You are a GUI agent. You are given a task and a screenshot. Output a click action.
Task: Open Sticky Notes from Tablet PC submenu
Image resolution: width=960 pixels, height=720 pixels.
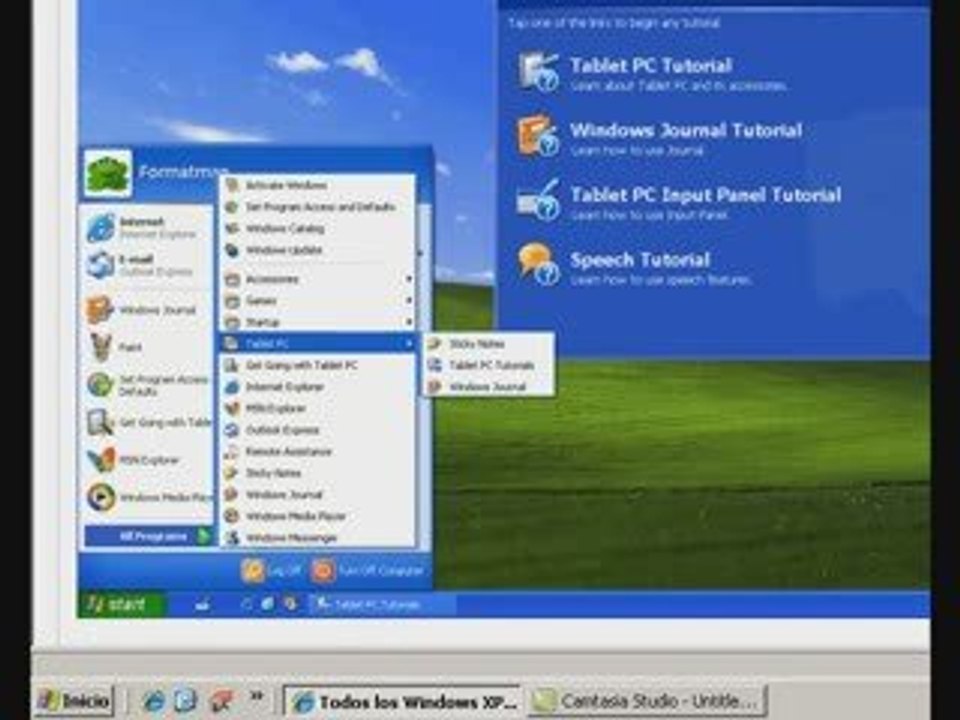click(489, 344)
